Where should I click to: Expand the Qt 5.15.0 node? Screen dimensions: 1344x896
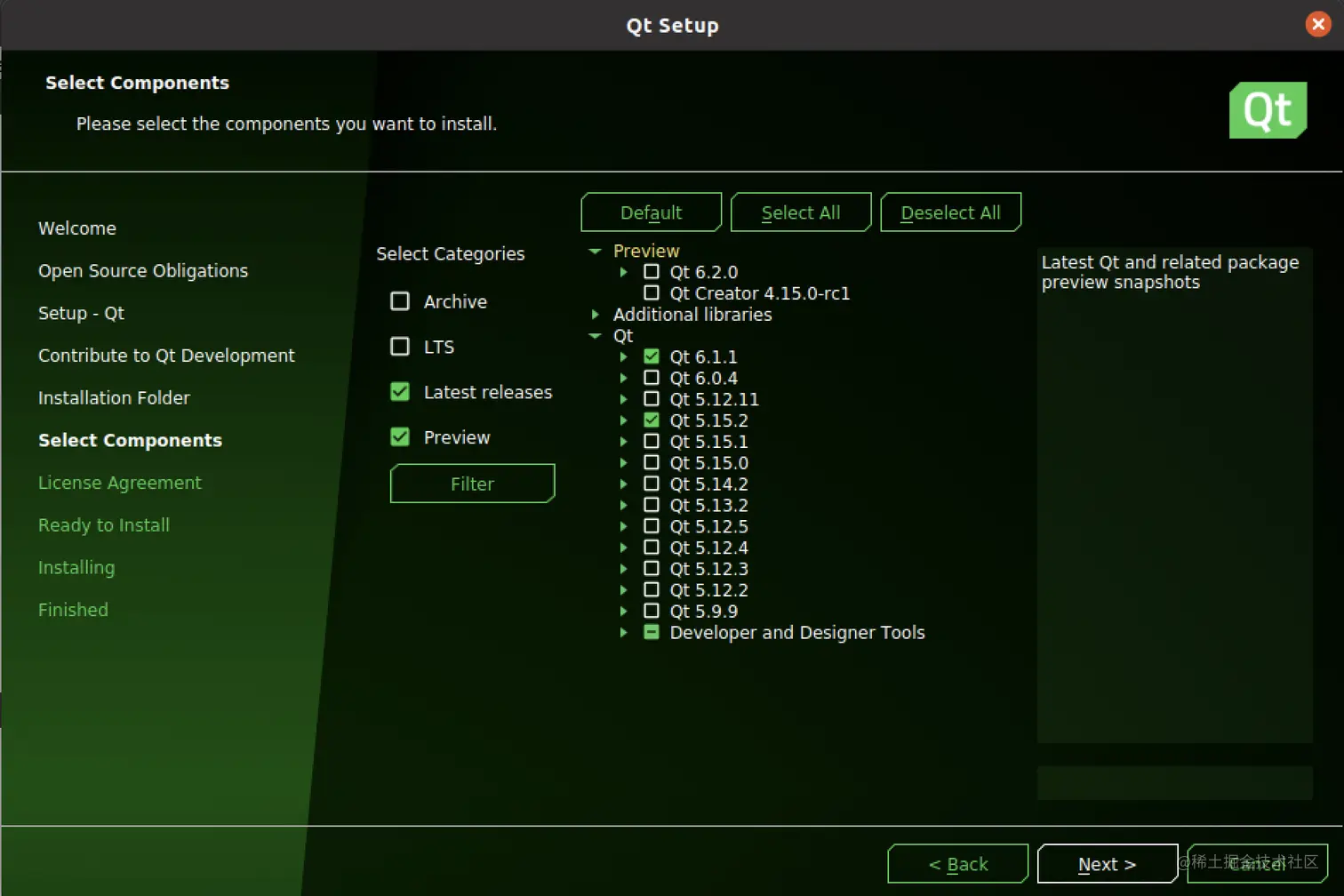point(623,462)
